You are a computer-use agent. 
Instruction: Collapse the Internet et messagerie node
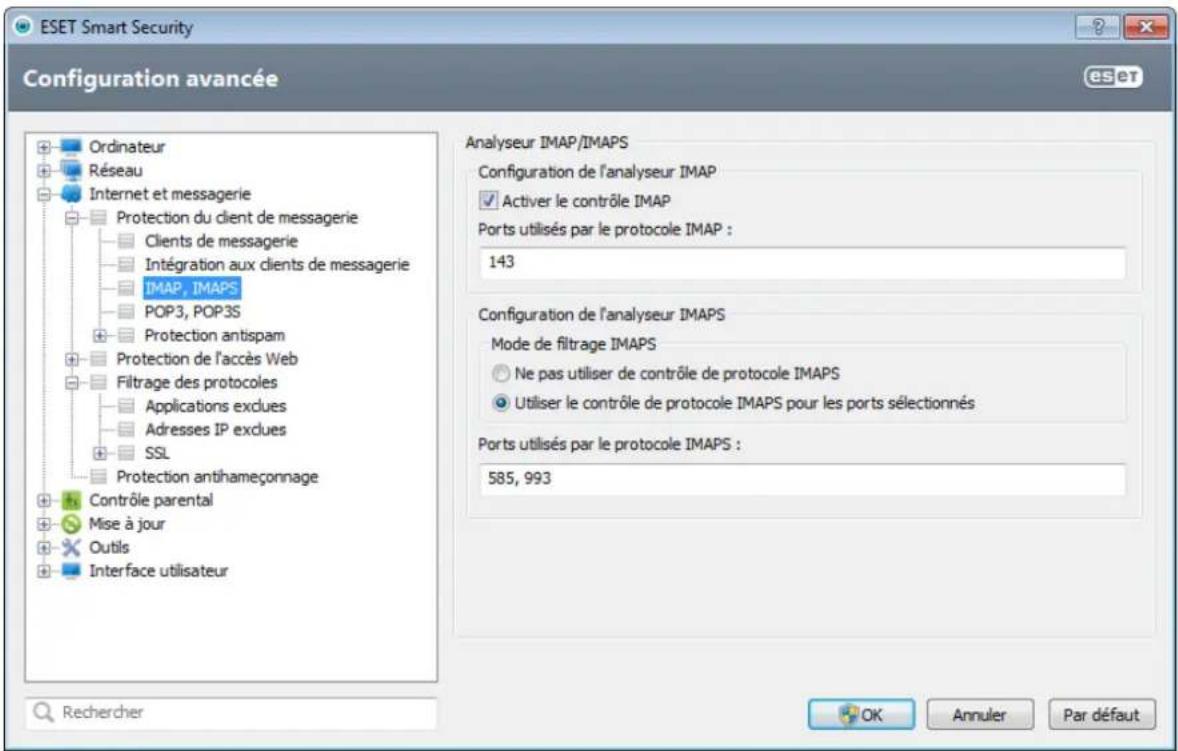pyautogui.click(x=44, y=195)
